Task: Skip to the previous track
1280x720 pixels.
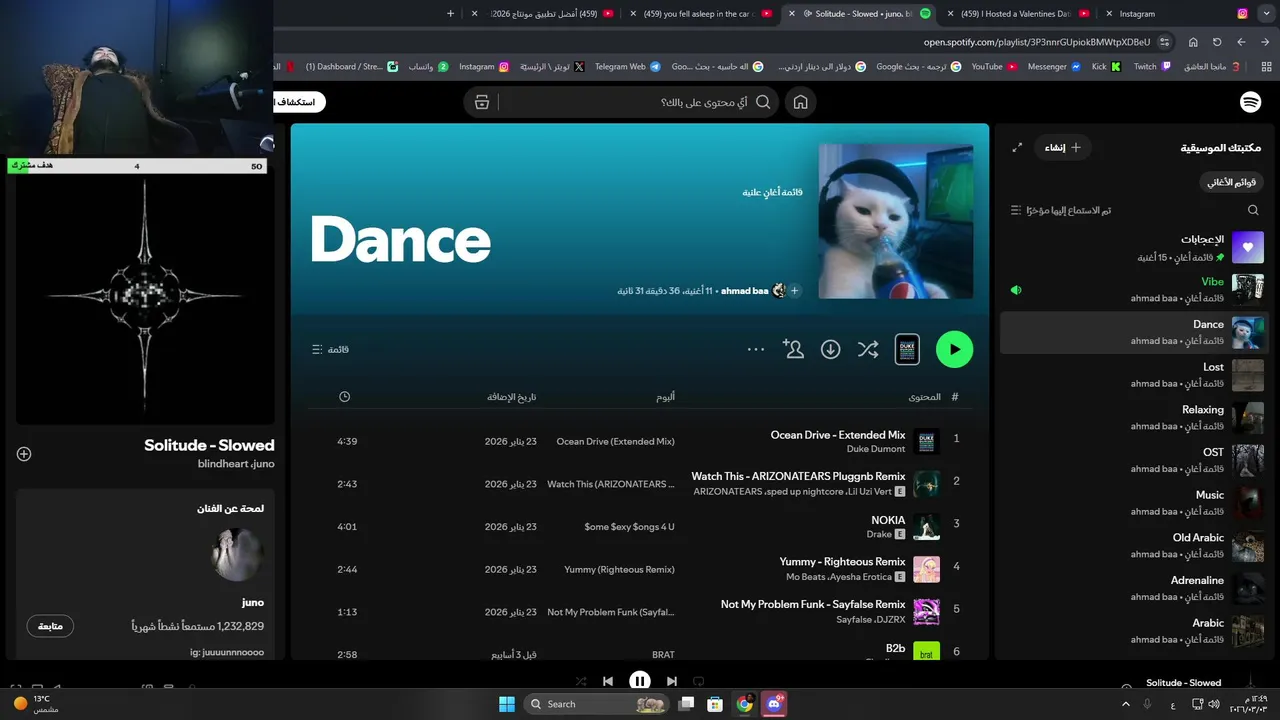Action: point(608,681)
